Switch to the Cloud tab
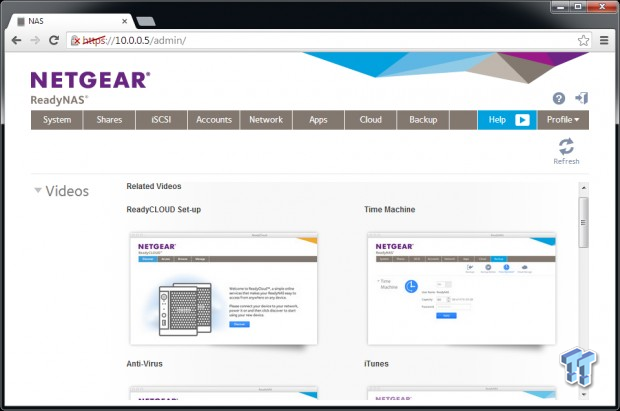620x411 pixels. click(x=370, y=120)
